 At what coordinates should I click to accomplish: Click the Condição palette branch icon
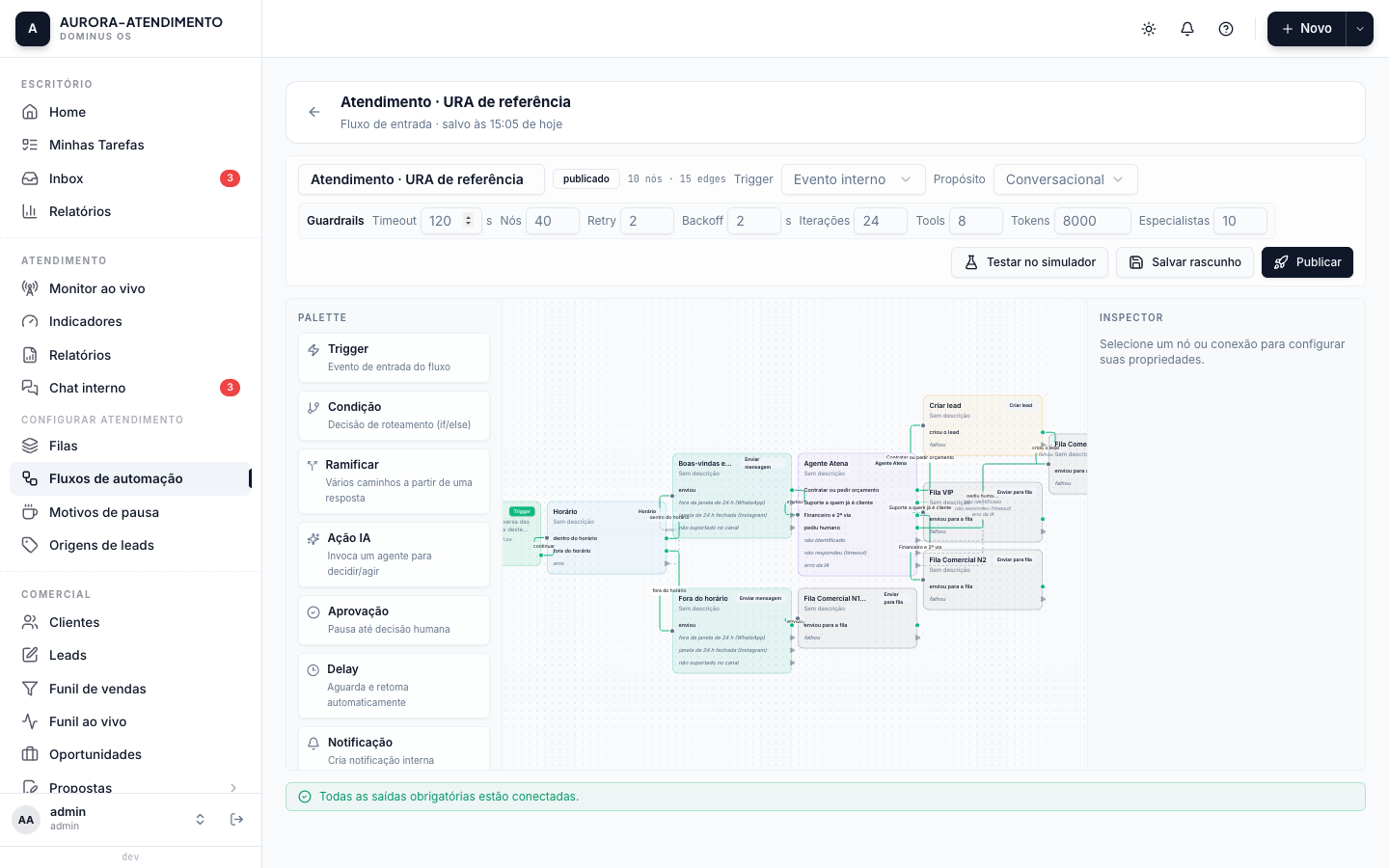click(x=313, y=408)
